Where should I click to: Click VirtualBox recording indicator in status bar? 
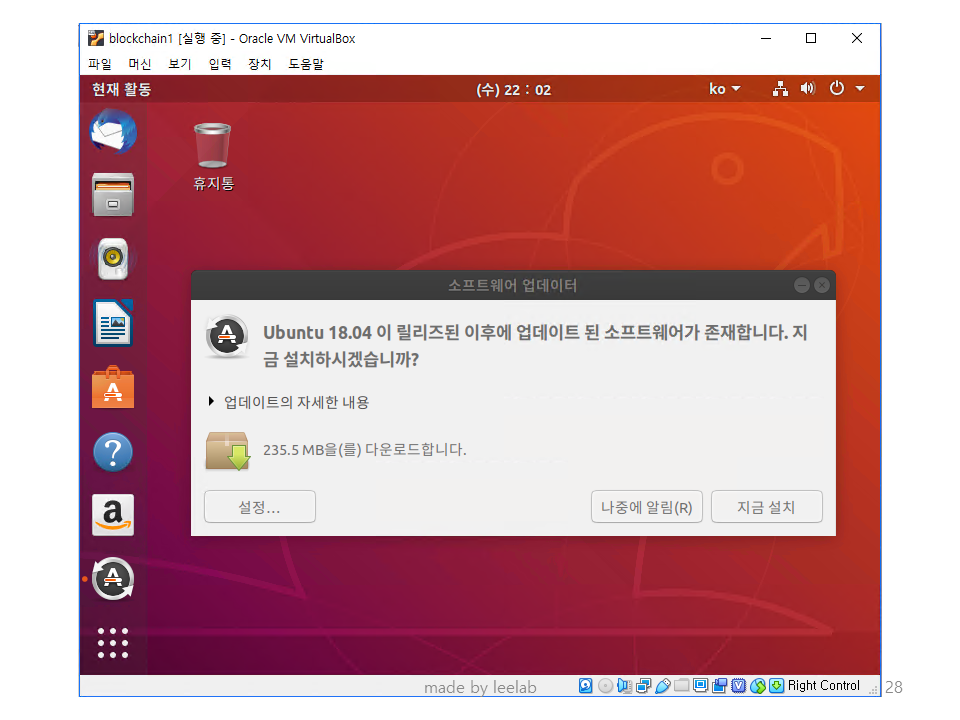(719, 686)
